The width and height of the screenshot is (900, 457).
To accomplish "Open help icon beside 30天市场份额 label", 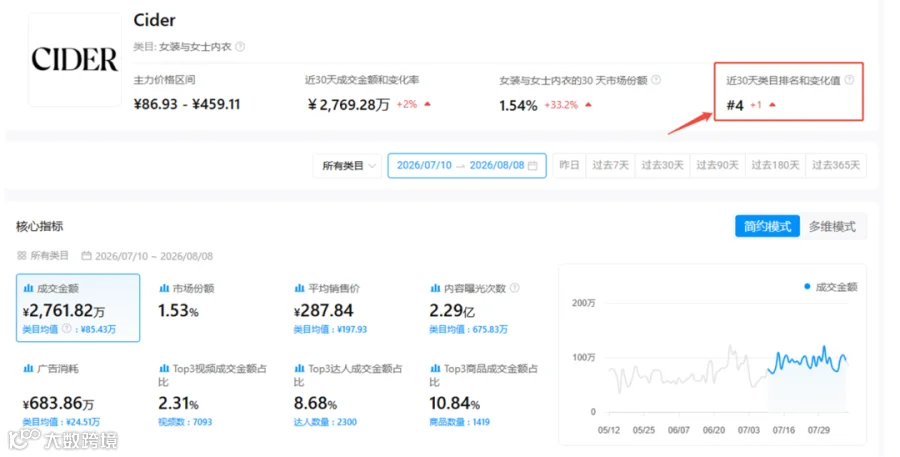I will (656, 80).
